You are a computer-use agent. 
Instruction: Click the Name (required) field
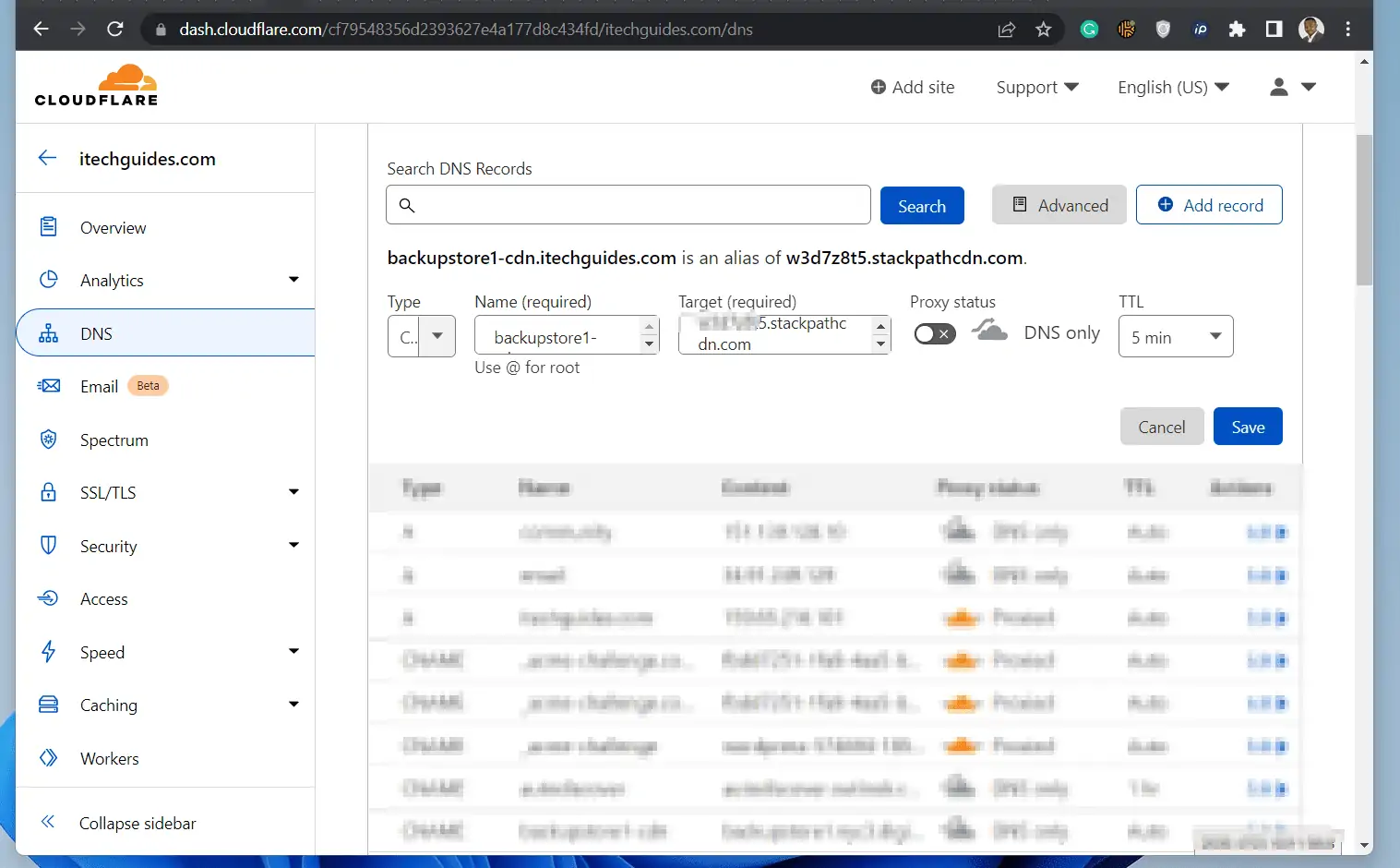(567, 335)
